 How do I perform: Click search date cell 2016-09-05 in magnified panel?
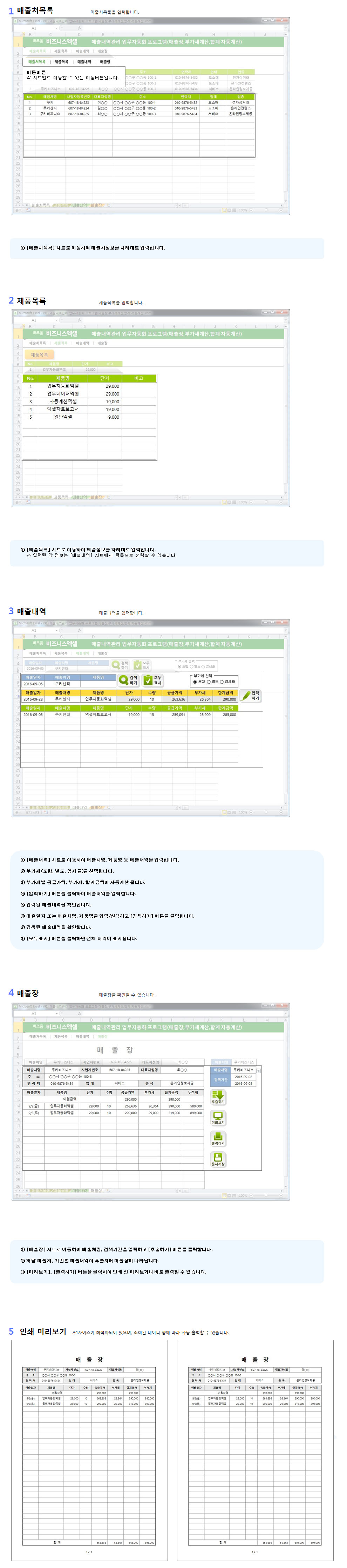(x=33, y=684)
